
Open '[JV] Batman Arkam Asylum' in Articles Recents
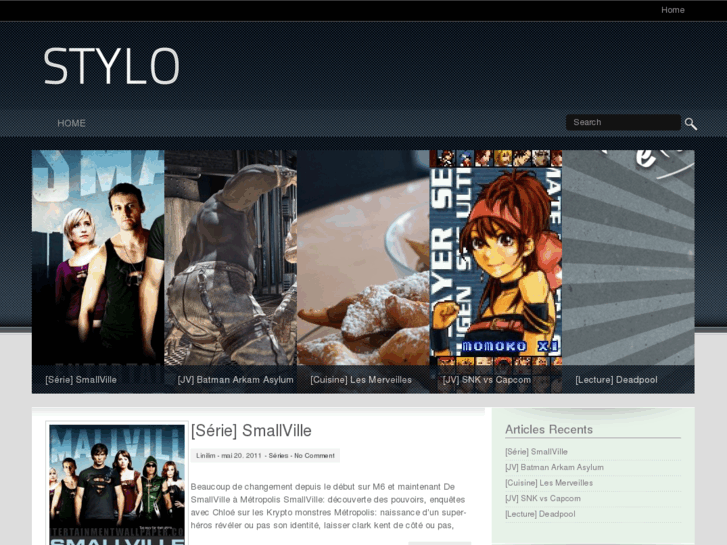555,467
